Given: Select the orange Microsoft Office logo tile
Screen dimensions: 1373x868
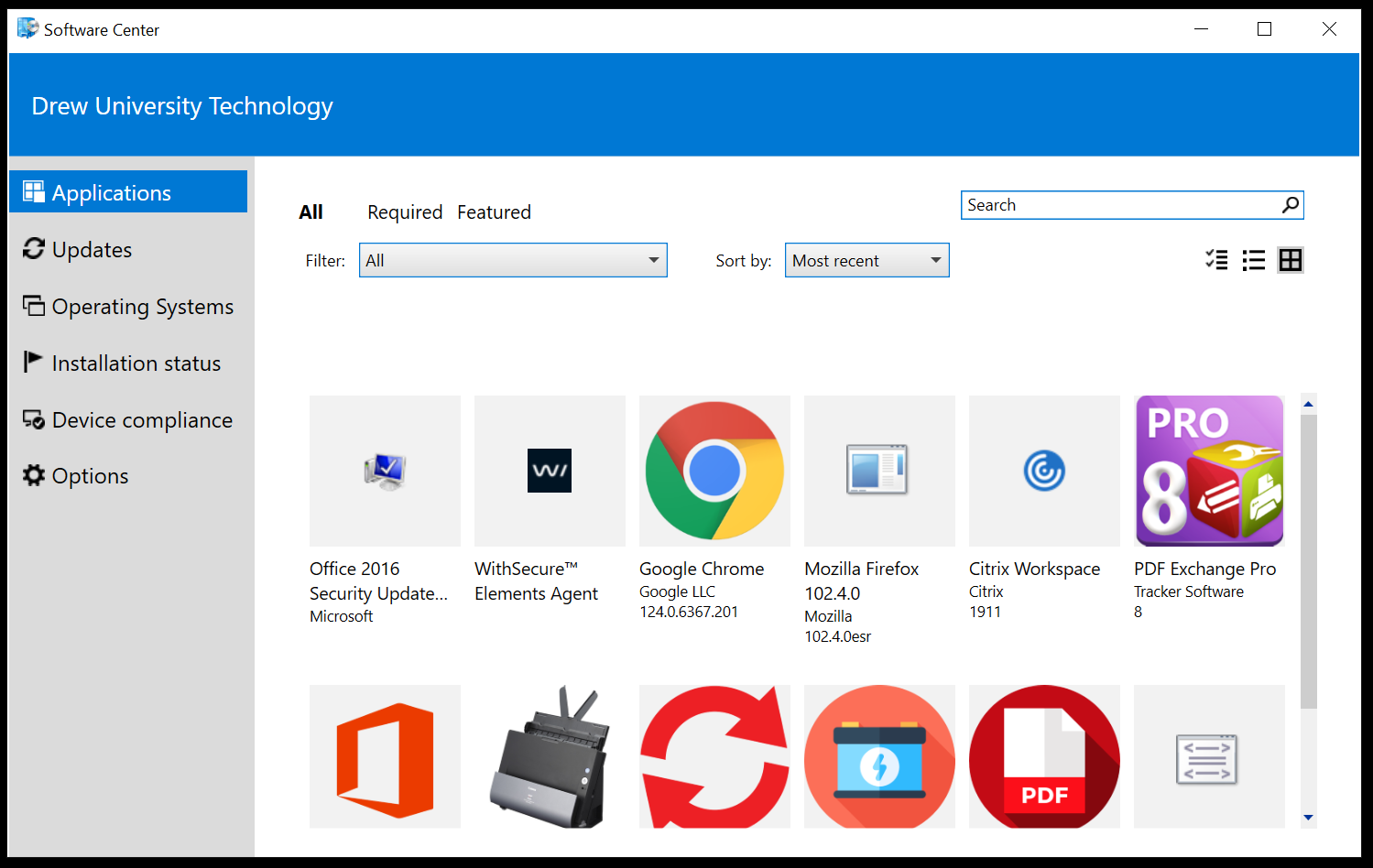Looking at the screenshot, I should click(385, 756).
